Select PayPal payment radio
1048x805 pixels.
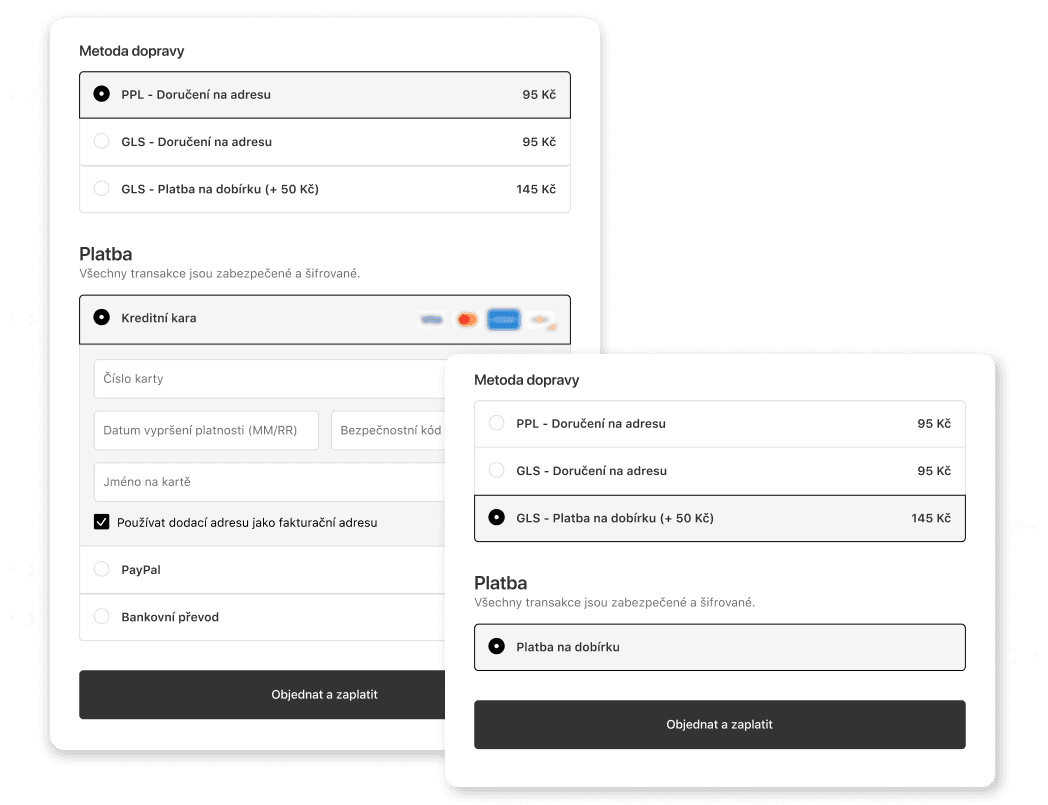102,570
